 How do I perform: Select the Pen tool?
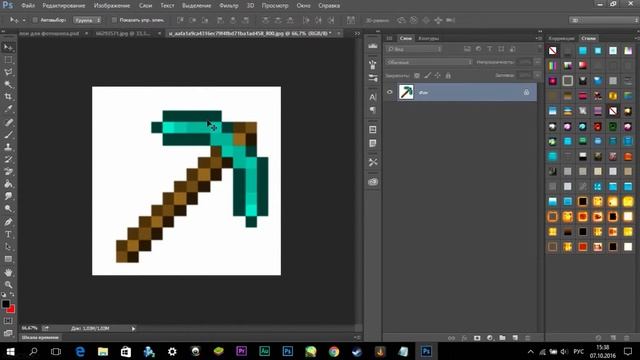(8, 222)
